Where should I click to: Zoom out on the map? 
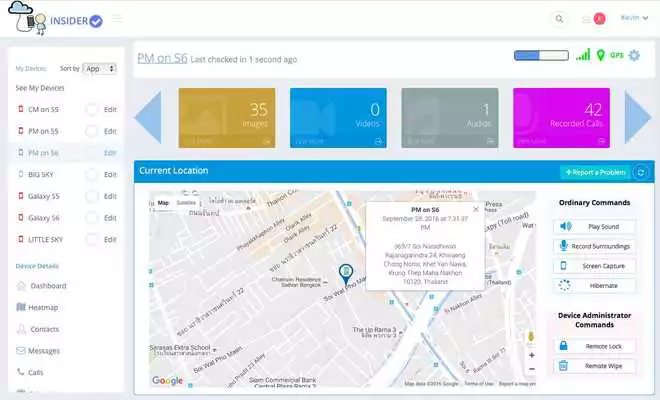tap(532, 369)
